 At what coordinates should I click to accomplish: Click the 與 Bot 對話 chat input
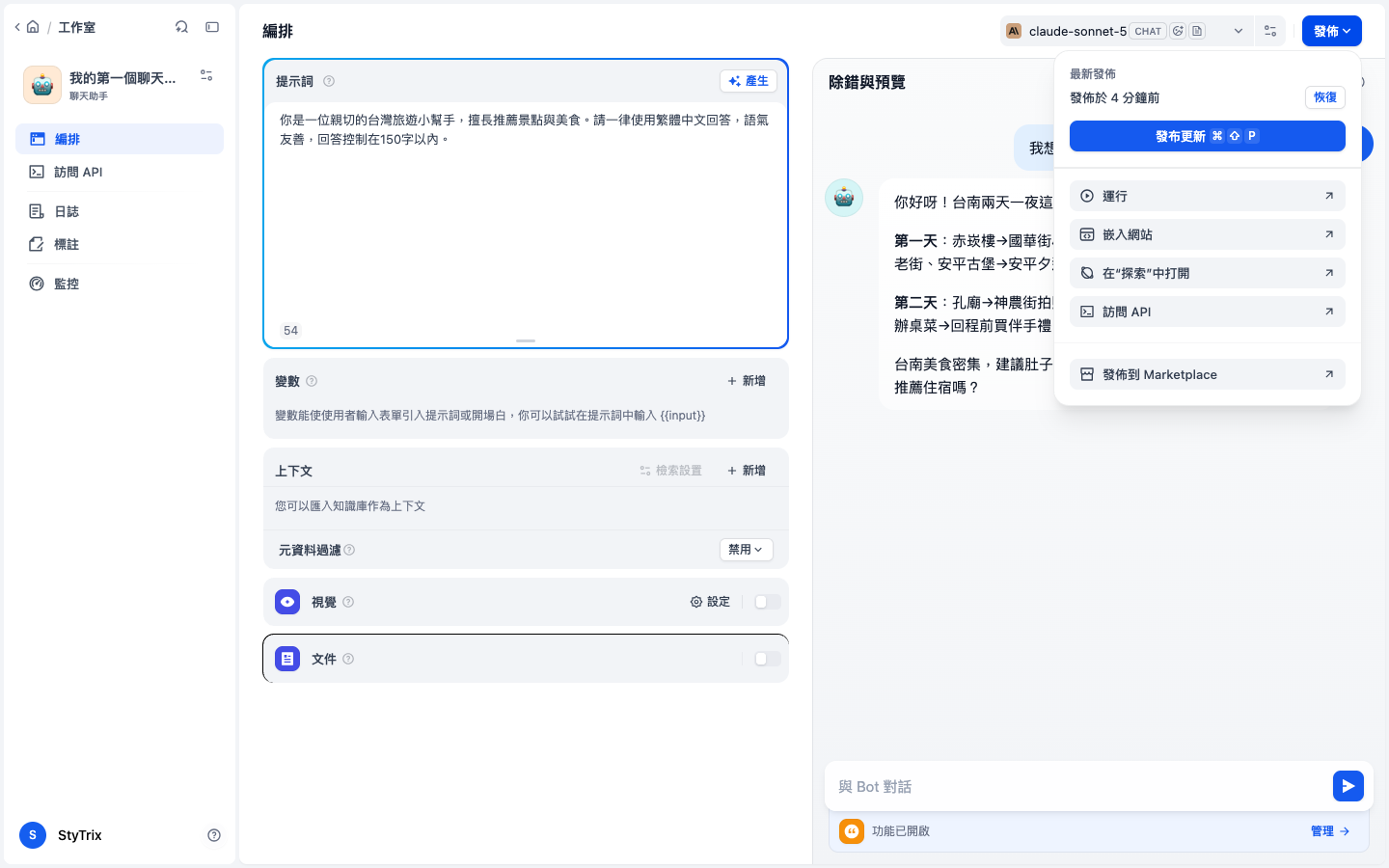[x=1080, y=787]
